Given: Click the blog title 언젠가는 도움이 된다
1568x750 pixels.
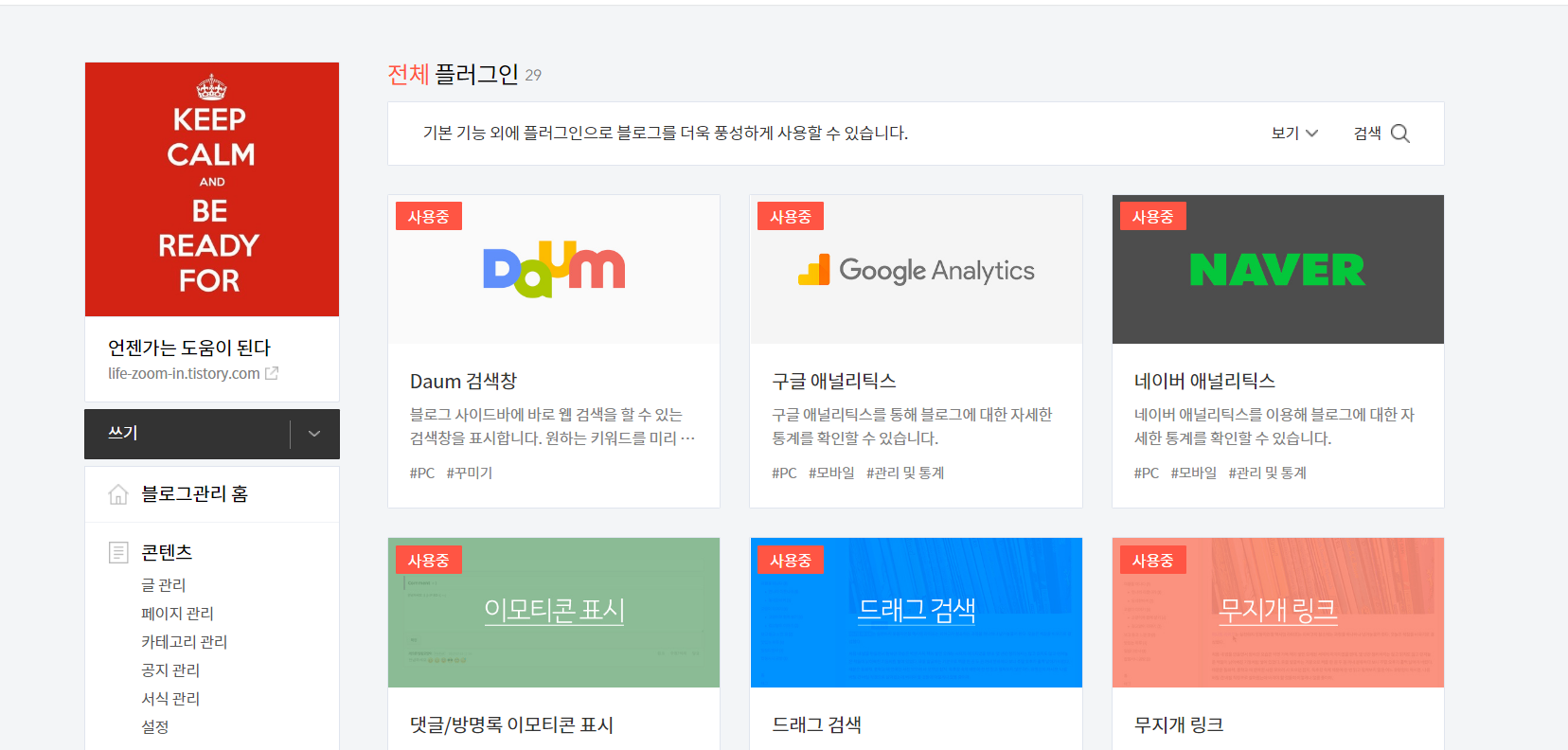Looking at the screenshot, I should coord(189,348).
